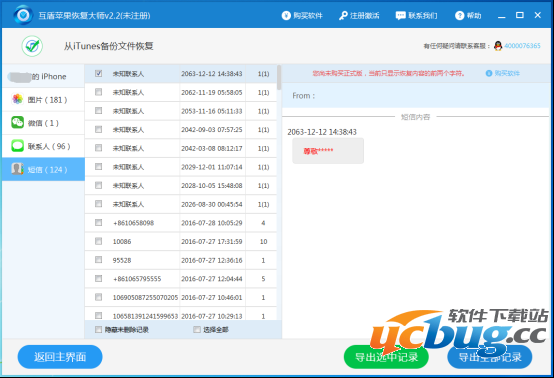Click the 2016-07-27 17:31:59 timestamp cell
The image size is (554, 378).
point(212,241)
